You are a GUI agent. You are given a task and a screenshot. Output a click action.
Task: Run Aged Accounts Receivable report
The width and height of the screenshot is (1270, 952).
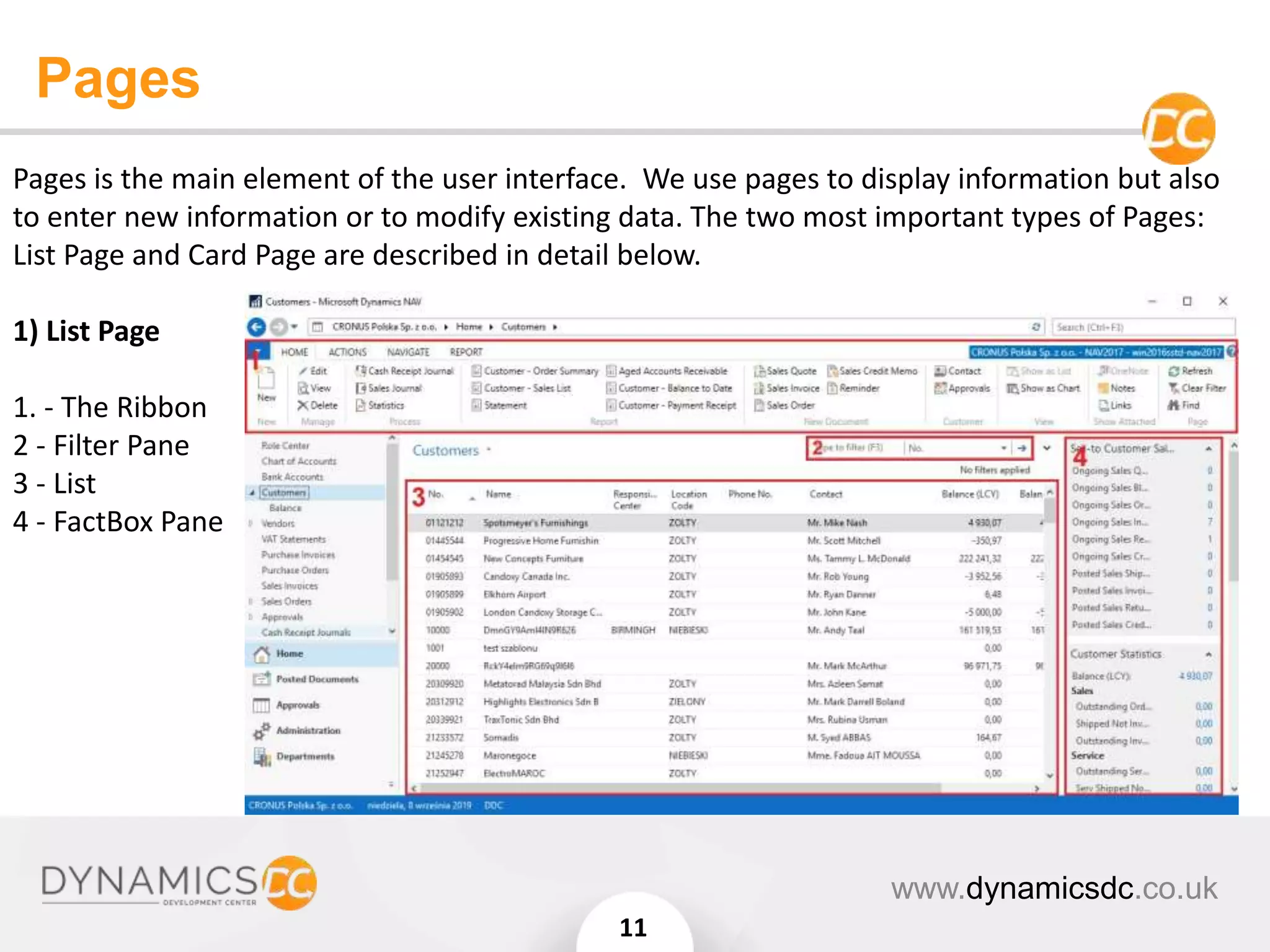coord(667,371)
